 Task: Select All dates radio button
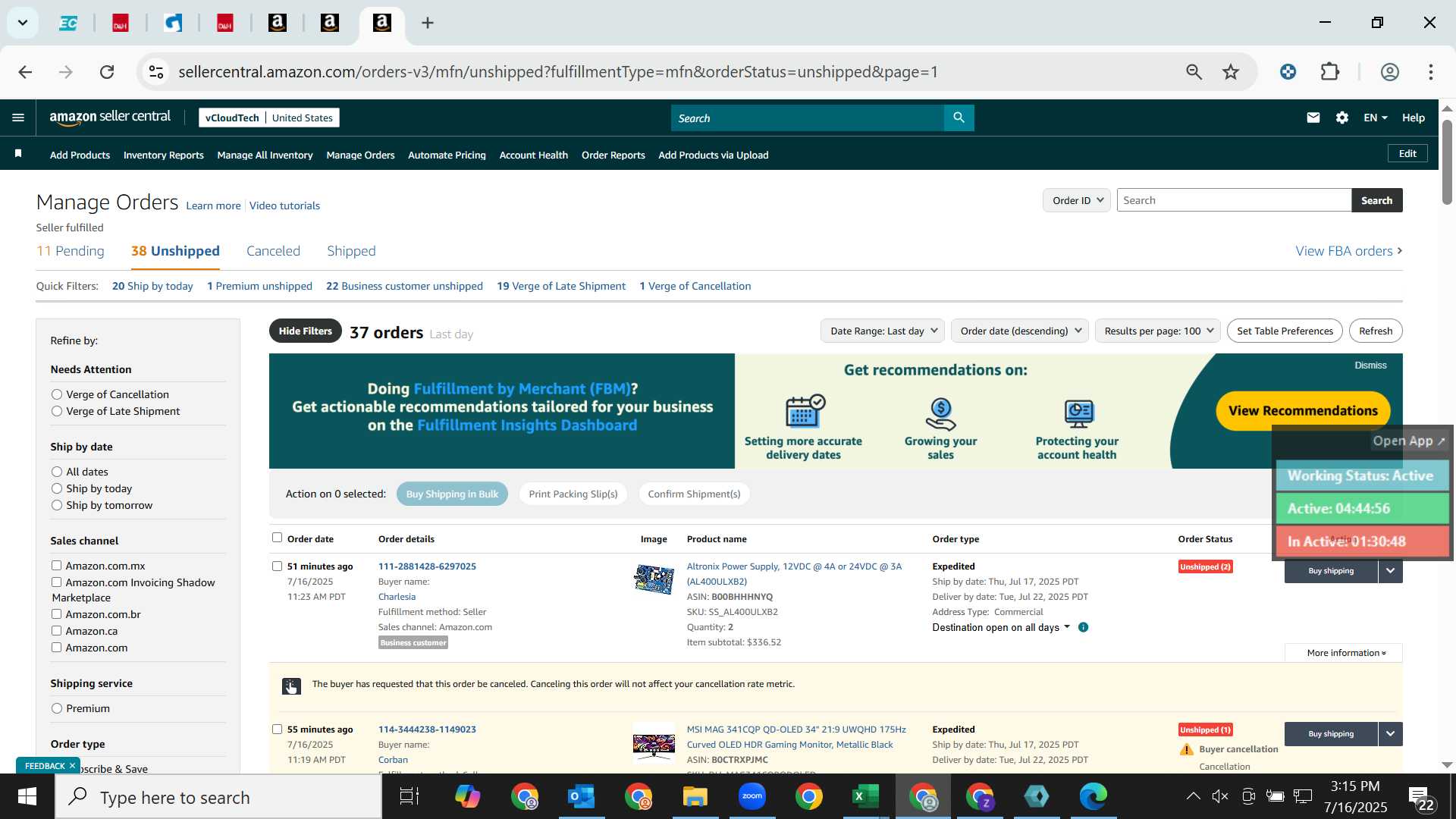click(57, 472)
